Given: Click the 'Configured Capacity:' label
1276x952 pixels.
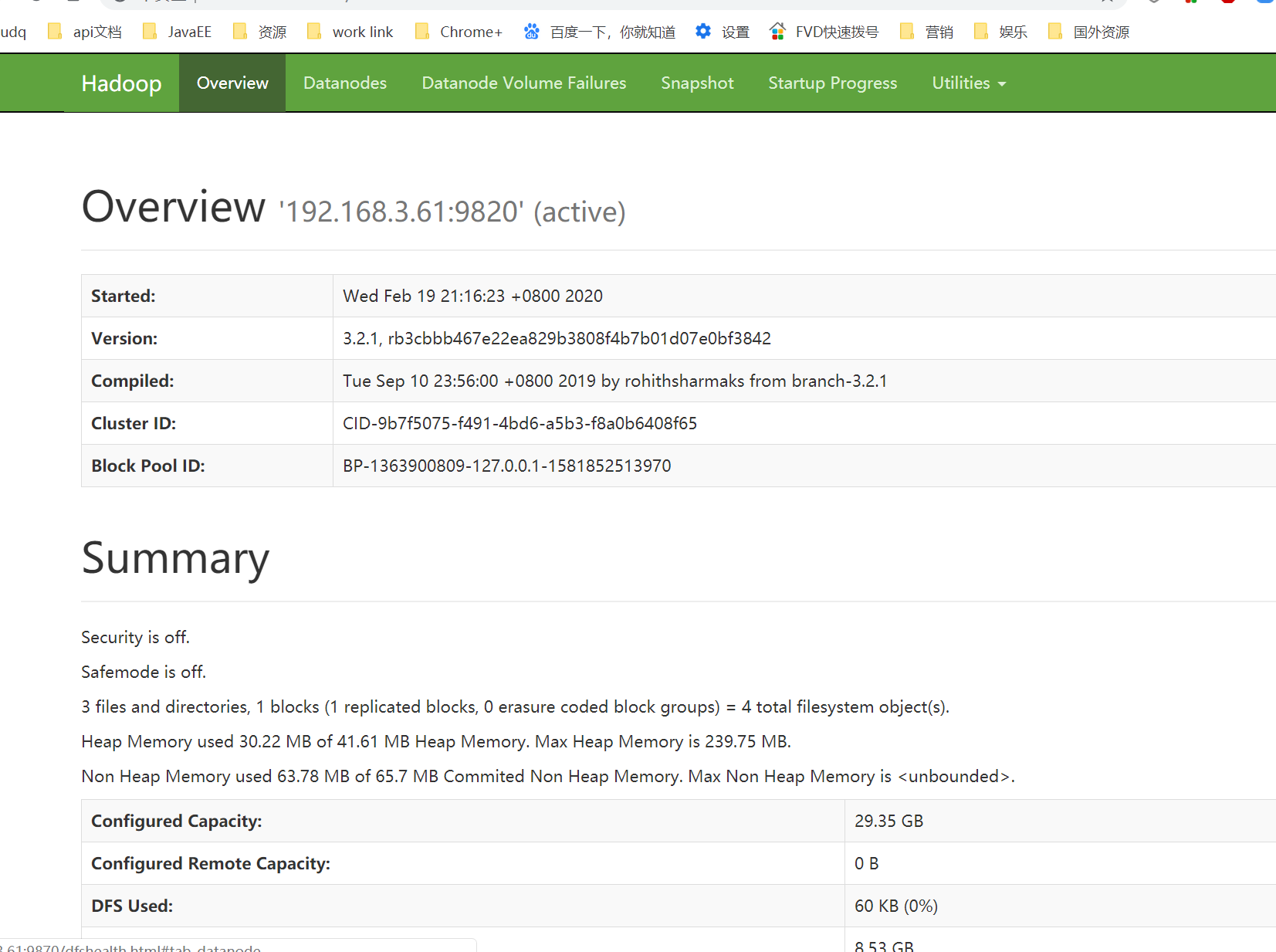Looking at the screenshot, I should [x=177, y=821].
